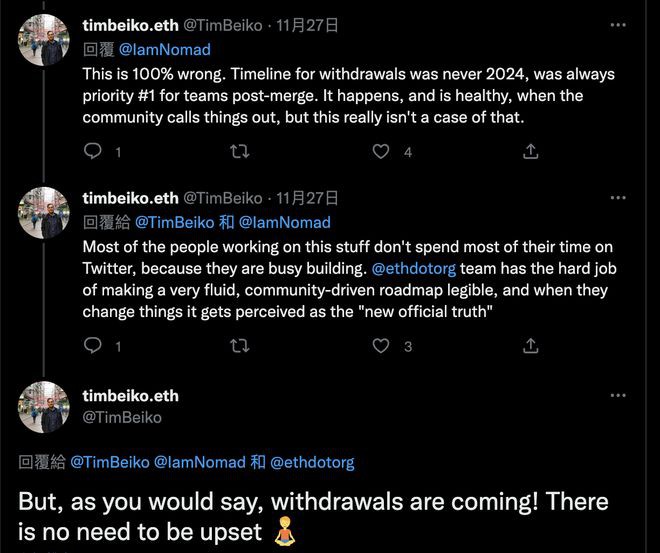
Task: Open timbeiko.eth name on second tweet
Action: point(130,198)
